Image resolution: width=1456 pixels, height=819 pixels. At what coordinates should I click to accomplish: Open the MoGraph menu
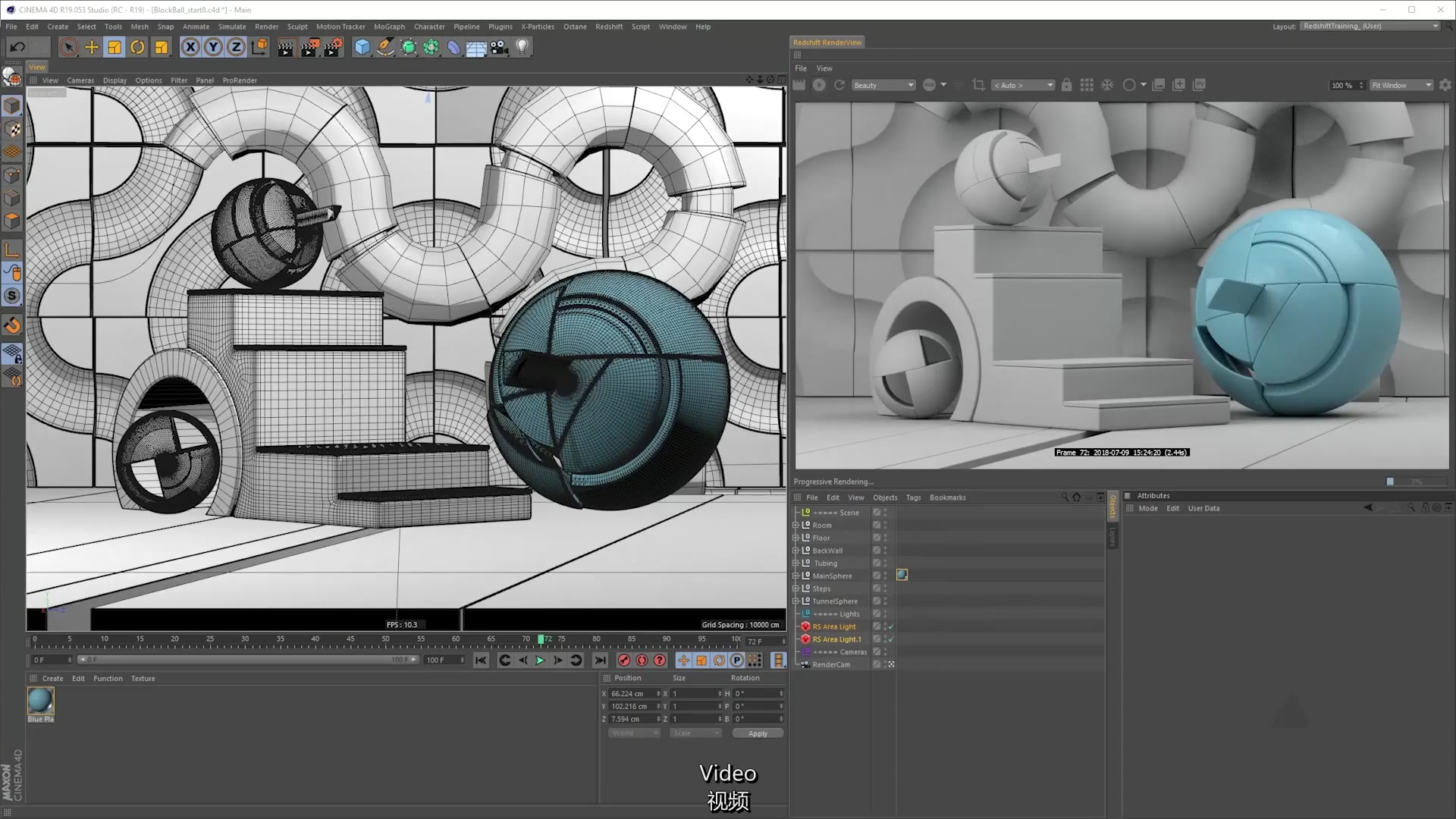(x=389, y=27)
